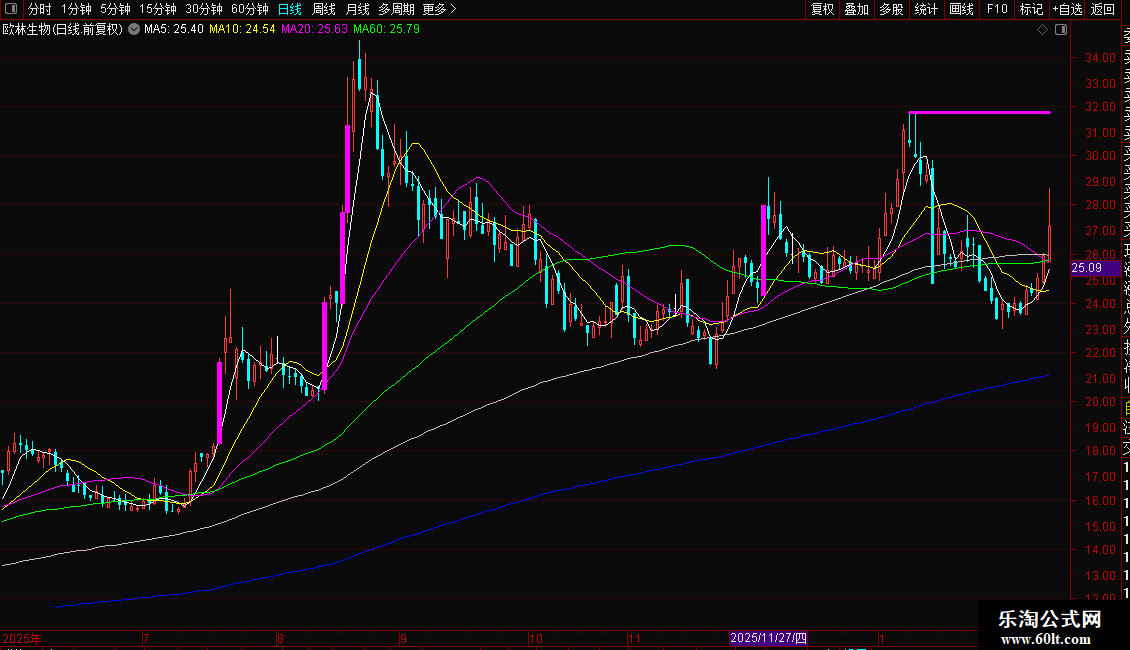Toggle the left sidebar panel icon
This screenshot has width=1130, height=650.
pyautogui.click(x=11, y=9)
